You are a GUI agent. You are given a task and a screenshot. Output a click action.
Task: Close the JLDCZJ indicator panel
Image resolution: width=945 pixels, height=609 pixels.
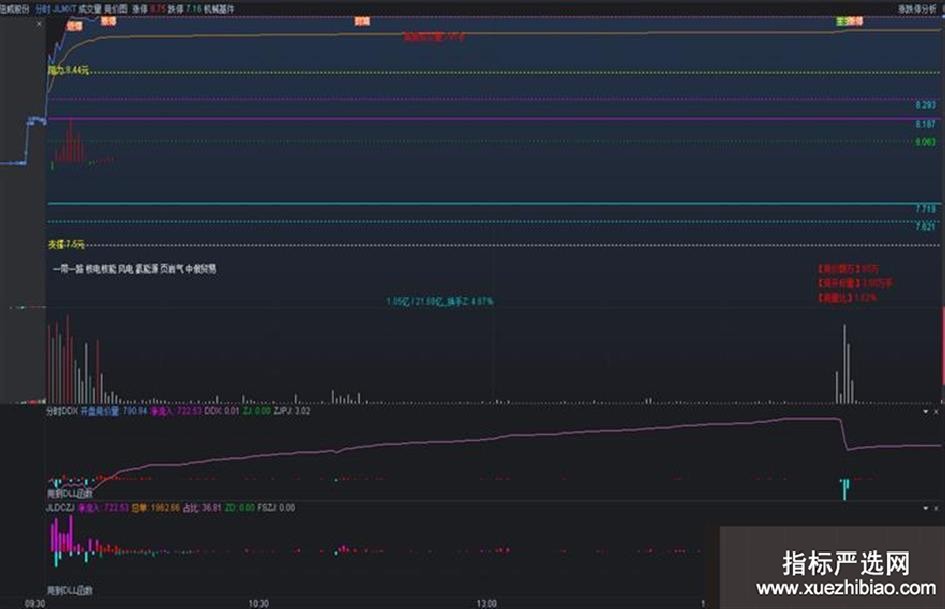(x=936, y=508)
